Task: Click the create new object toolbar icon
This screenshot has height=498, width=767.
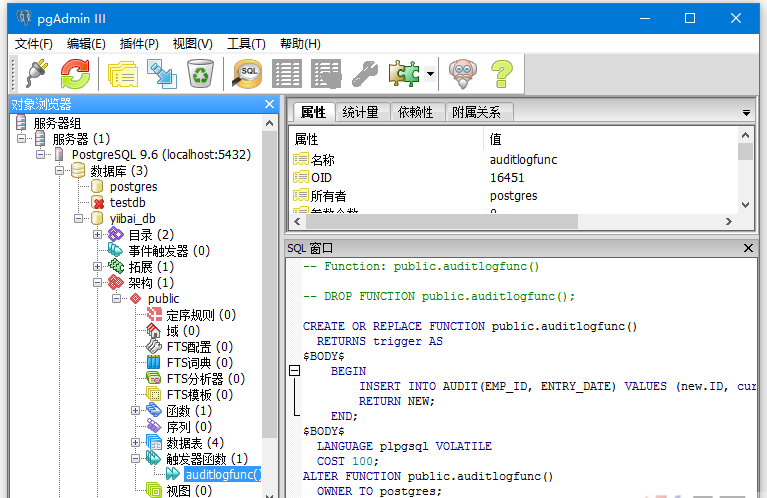Action: [x=162, y=74]
